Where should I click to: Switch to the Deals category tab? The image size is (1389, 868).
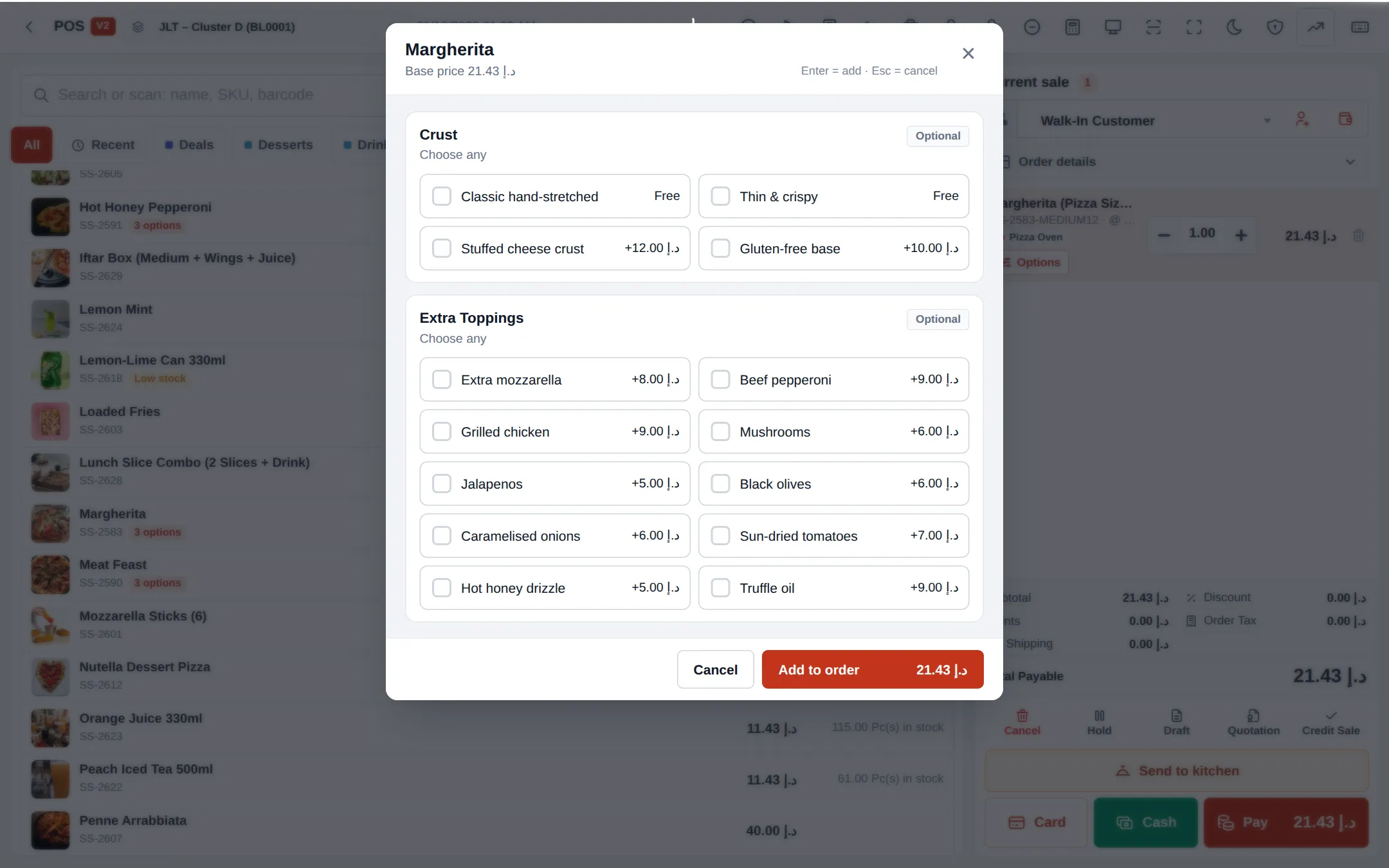189,145
